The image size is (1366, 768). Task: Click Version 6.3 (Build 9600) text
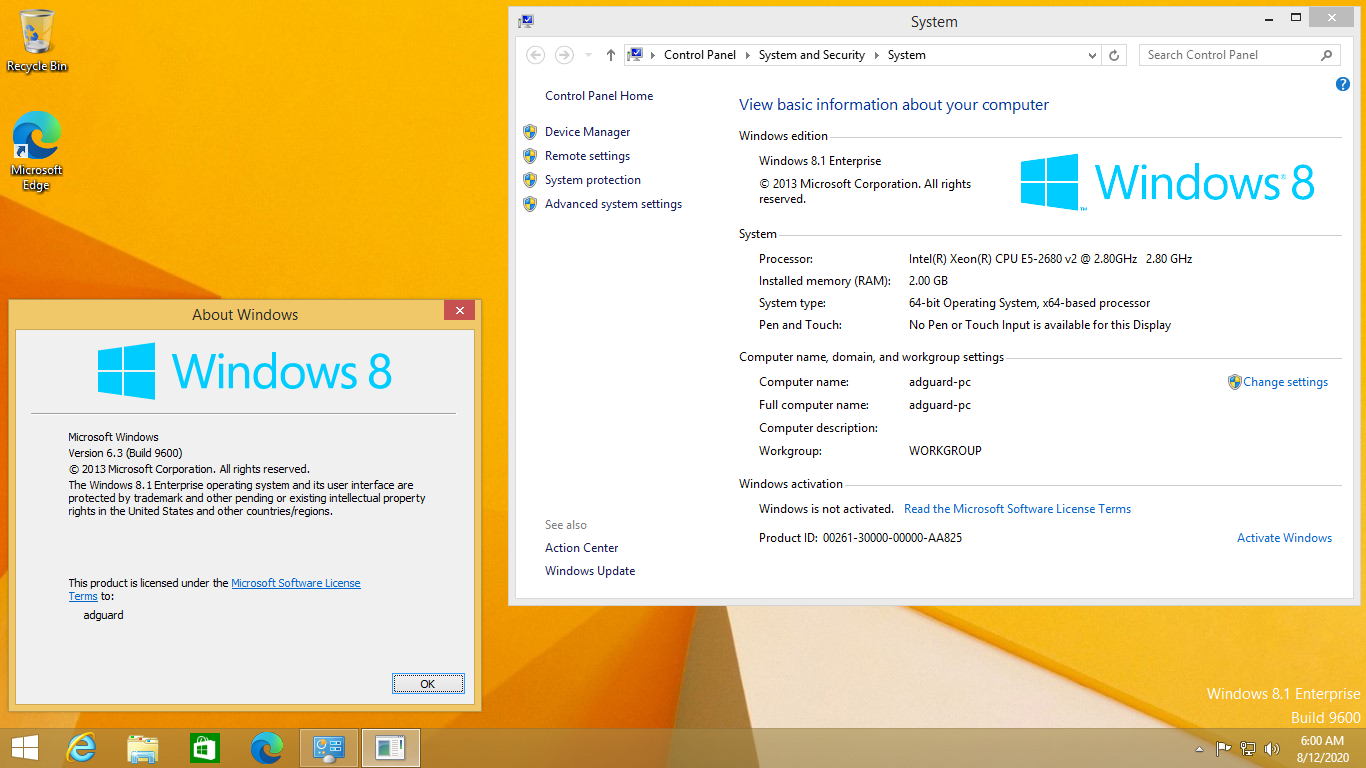125,453
